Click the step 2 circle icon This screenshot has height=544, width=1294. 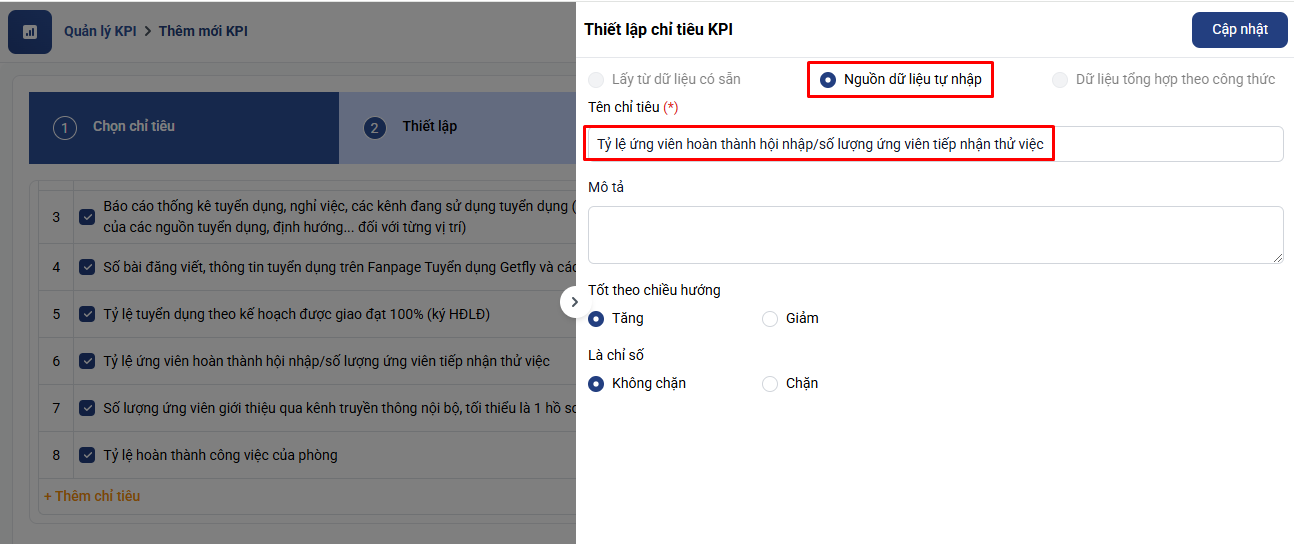[x=375, y=128]
